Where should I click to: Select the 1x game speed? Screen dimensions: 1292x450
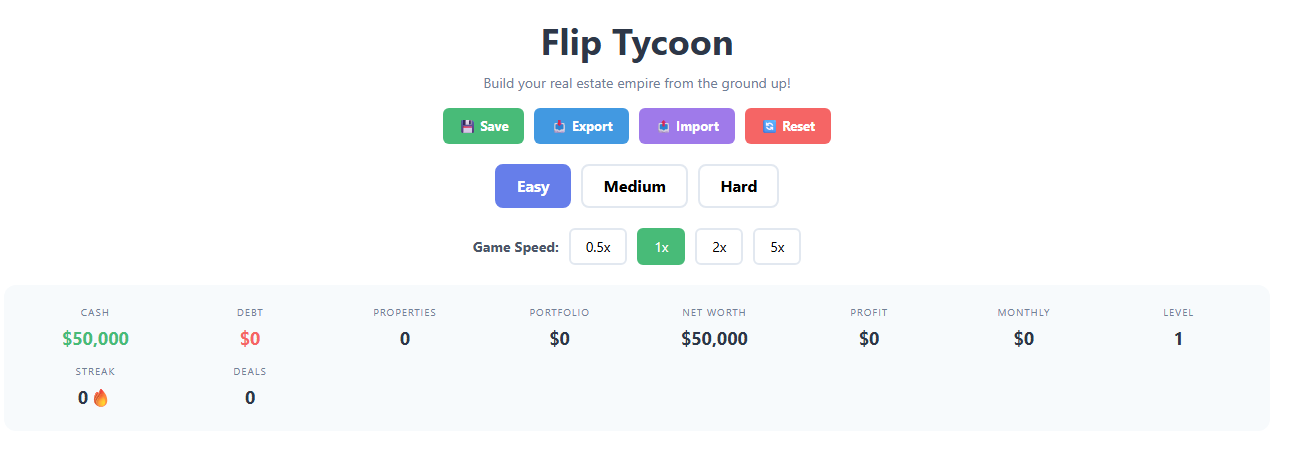[x=661, y=247]
